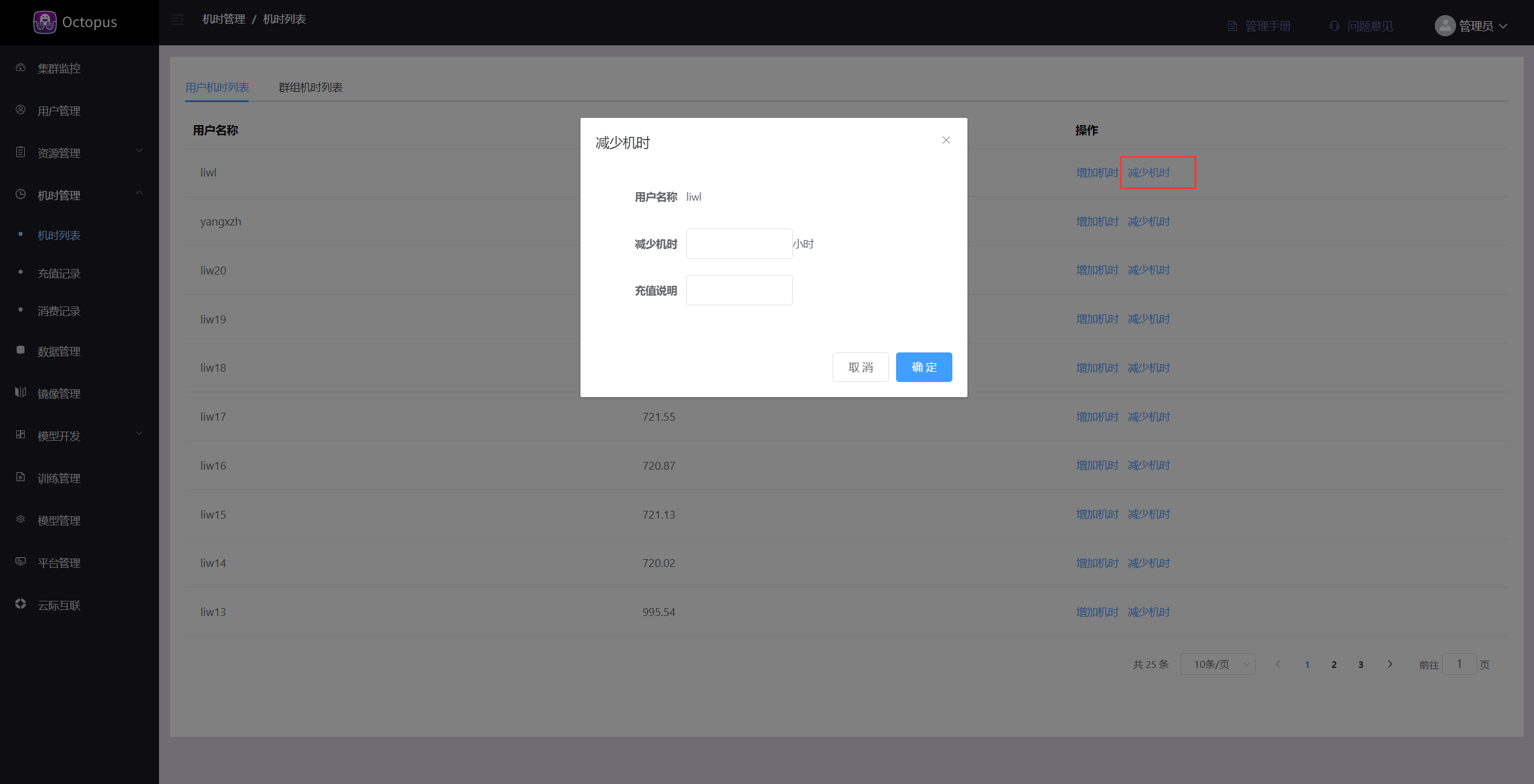
Task: Click the next page arrow in pagination
Action: tap(1390, 664)
